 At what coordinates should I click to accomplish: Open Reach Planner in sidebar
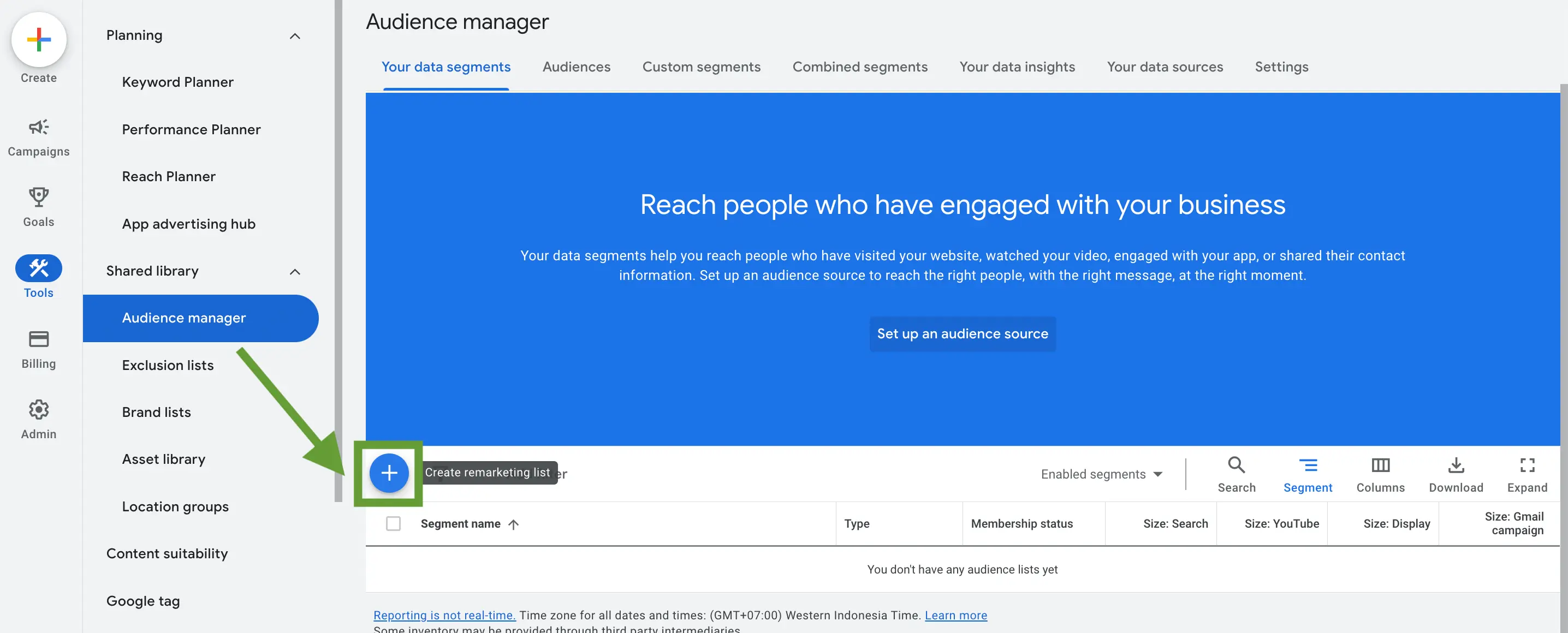pos(169,176)
